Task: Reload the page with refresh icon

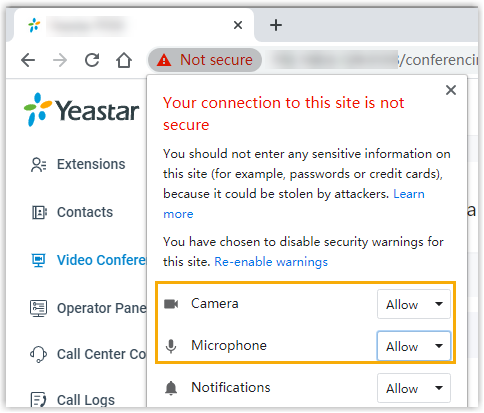Action: [x=92, y=60]
